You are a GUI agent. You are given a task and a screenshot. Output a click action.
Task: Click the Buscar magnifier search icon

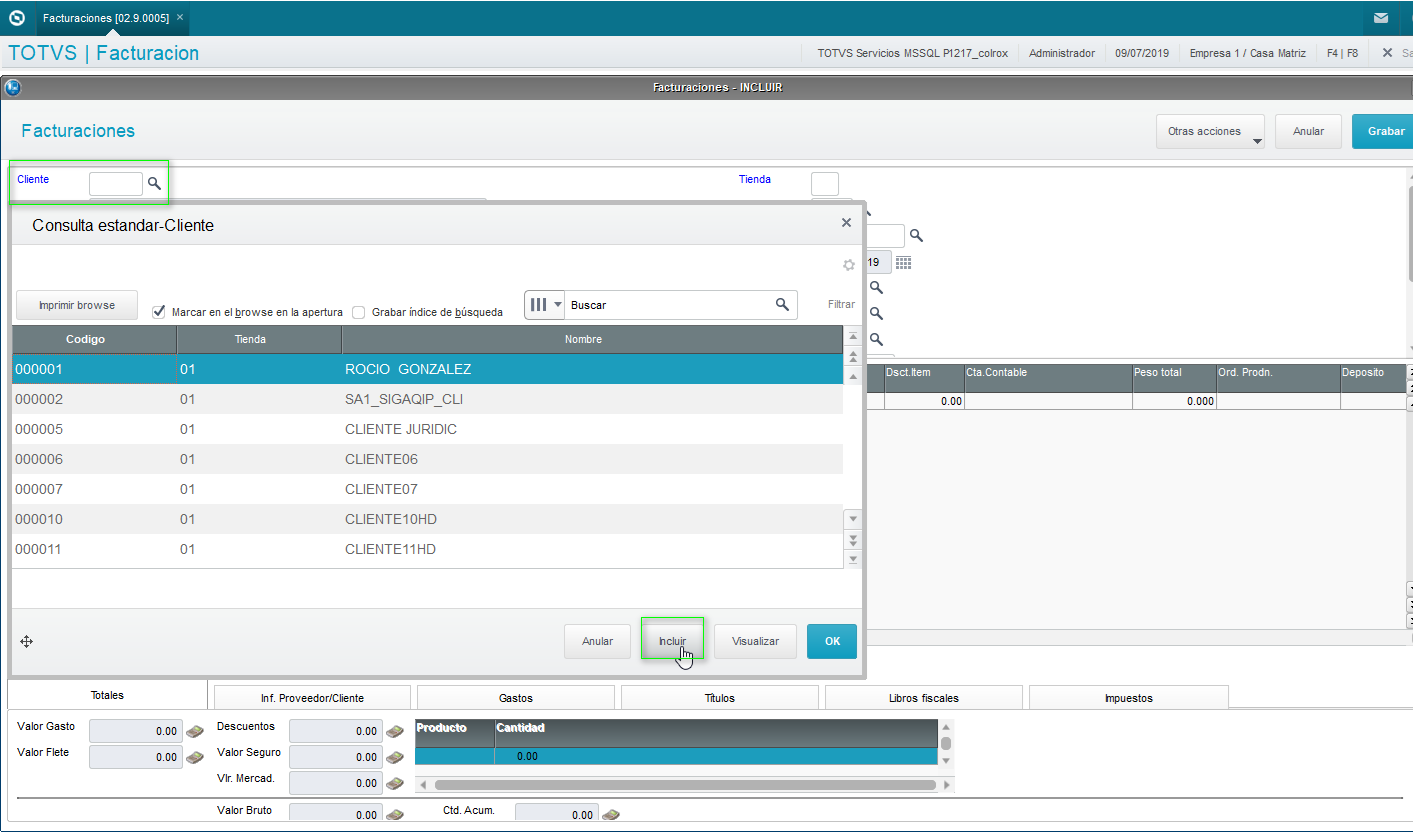tap(782, 305)
